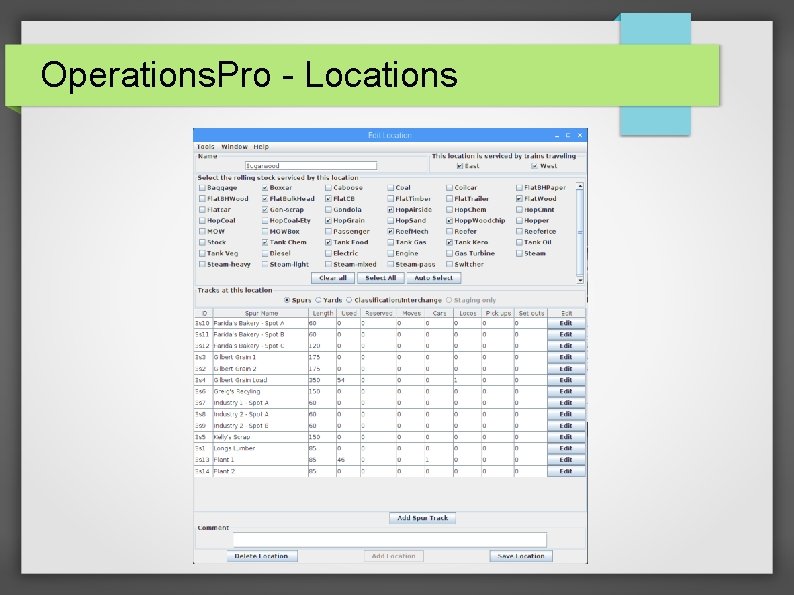Uncheck the Tank Kero checkbox
This screenshot has height=595, width=794.
[x=449, y=243]
